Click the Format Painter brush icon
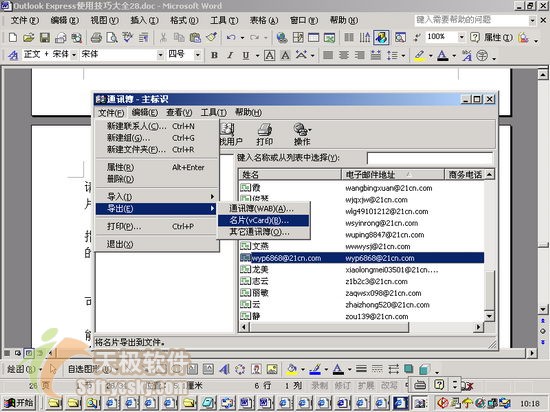Screen dimensions: 550x412 click(211, 37)
